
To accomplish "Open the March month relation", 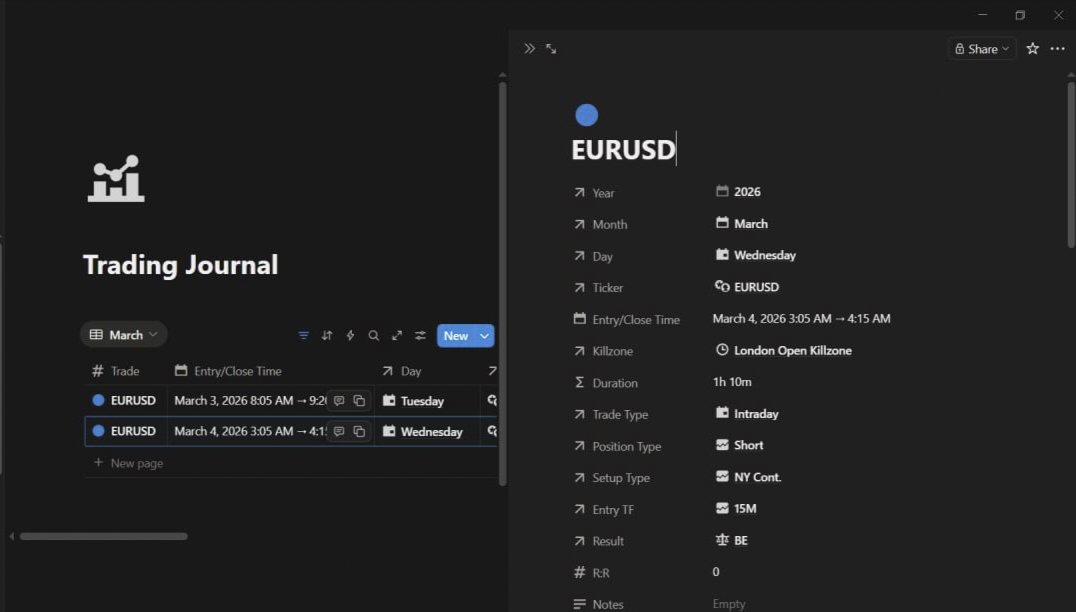I will (742, 223).
